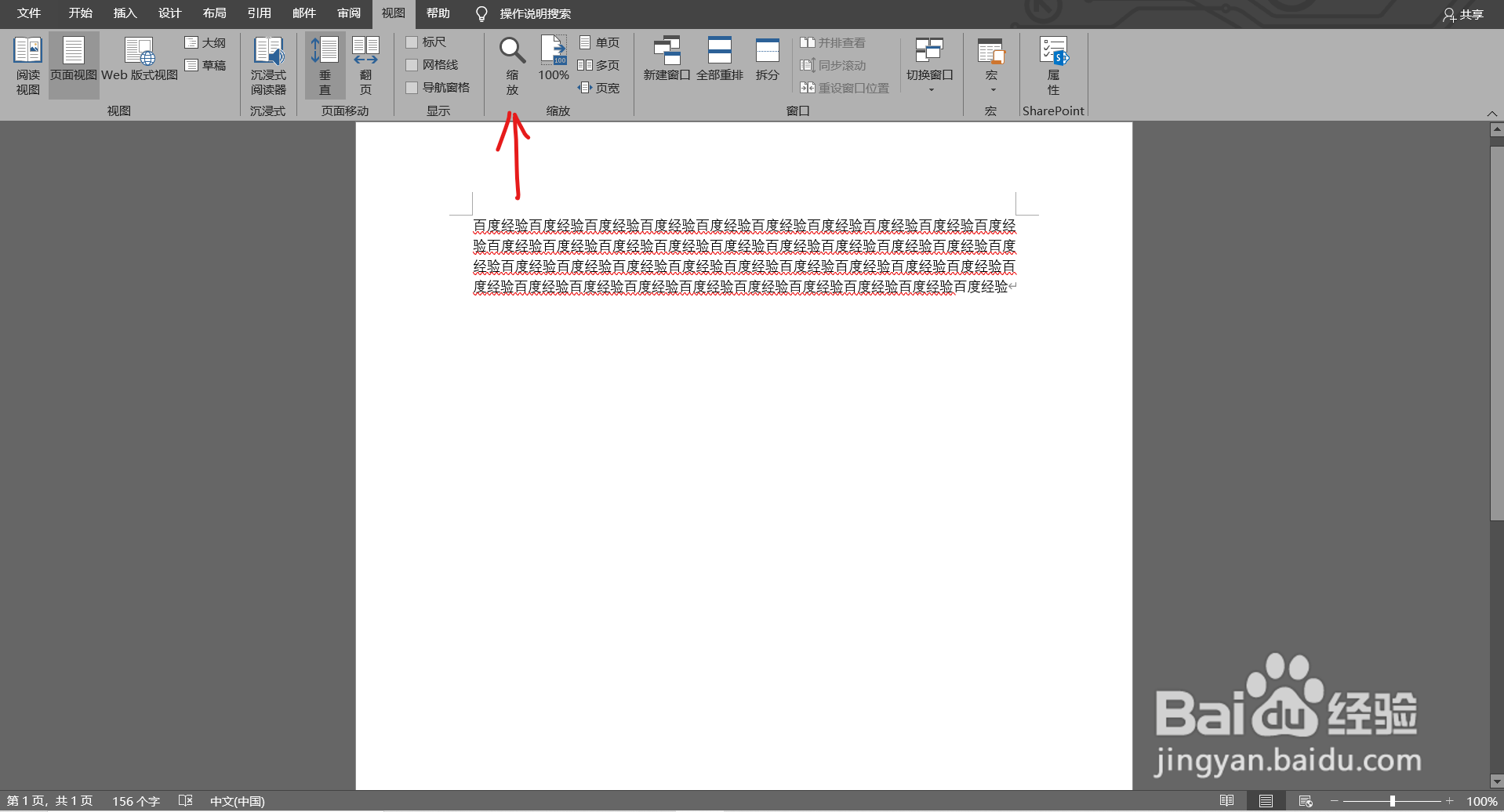The width and height of the screenshot is (1504, 812).
Task: Switch to Web 版式视图
Action: tap(140, 60)
